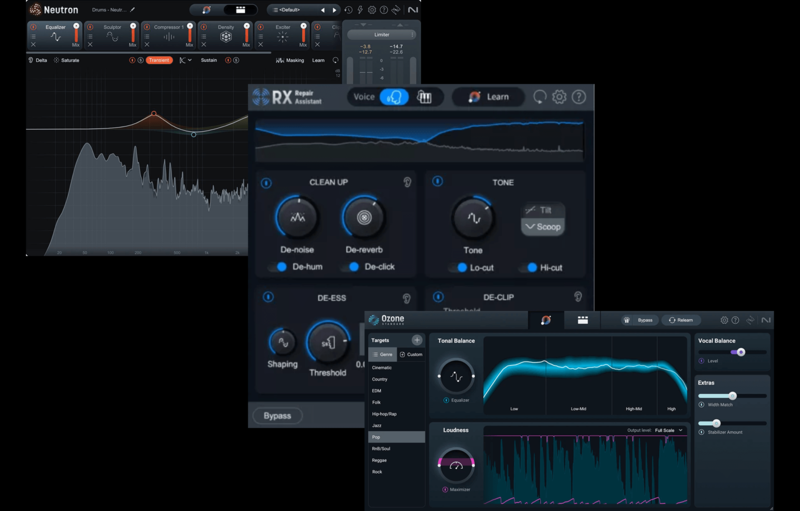Select the Scoop tone option
Viewport: 800px width, 511px height.
543,226
